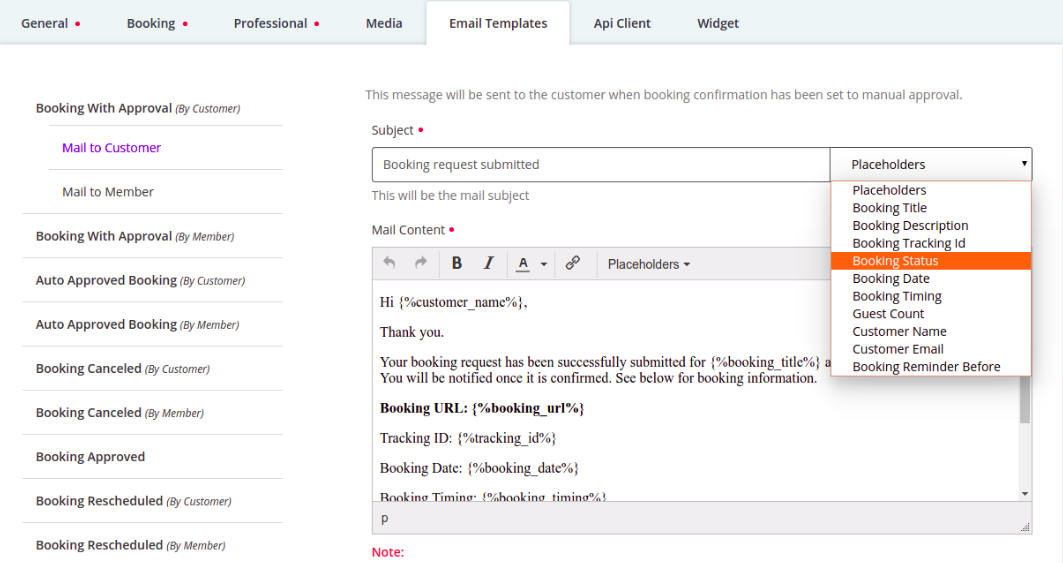Switch to the Api Client tab
Screen dimensions: 1063x563
click(x=622, y=23)
